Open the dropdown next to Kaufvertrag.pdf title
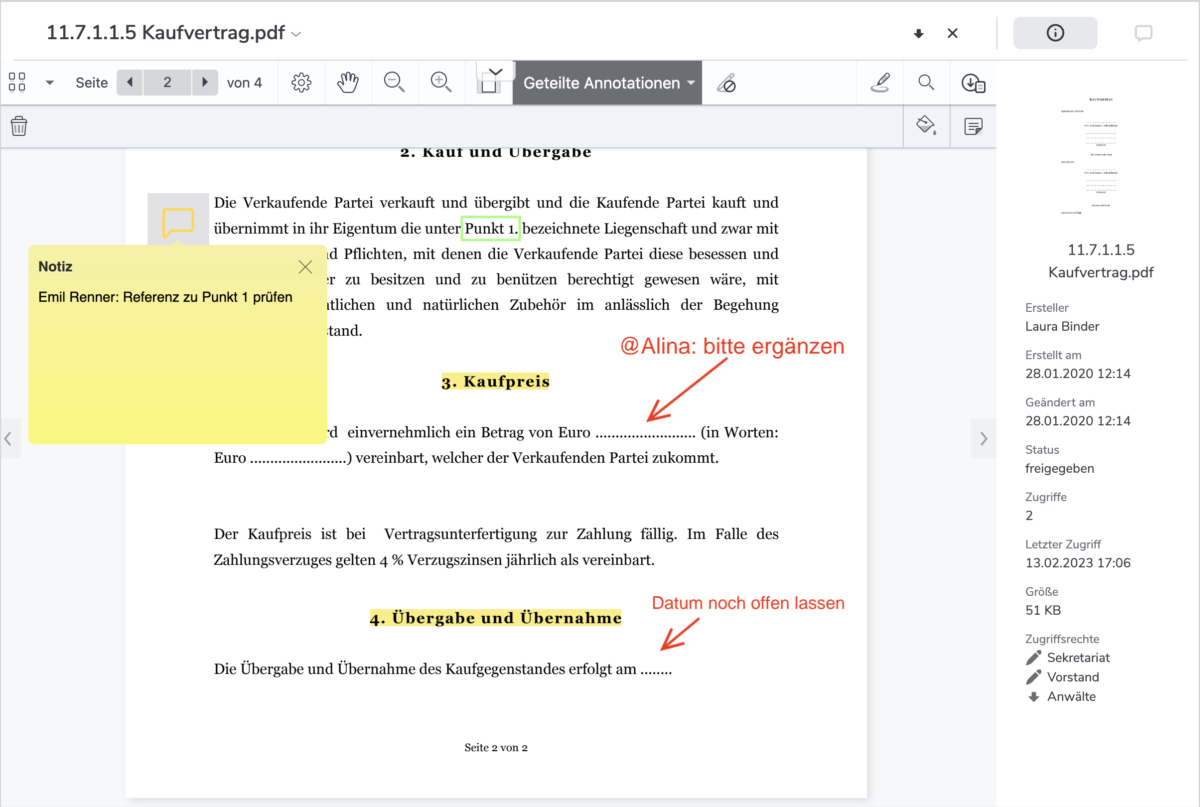 pyautogui.click(x=296, y=34)
